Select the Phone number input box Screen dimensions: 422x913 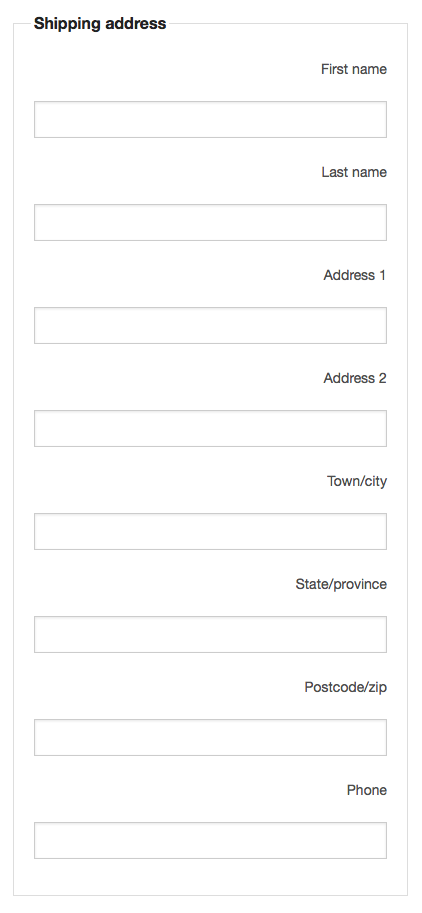click(210, 841)
